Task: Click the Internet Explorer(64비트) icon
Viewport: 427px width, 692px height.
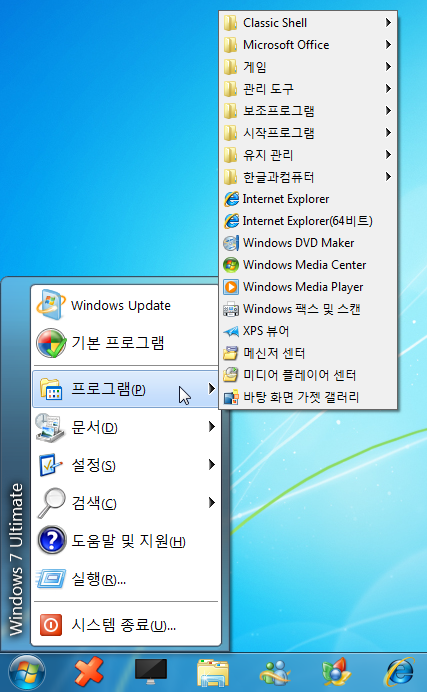Action: 231,221
